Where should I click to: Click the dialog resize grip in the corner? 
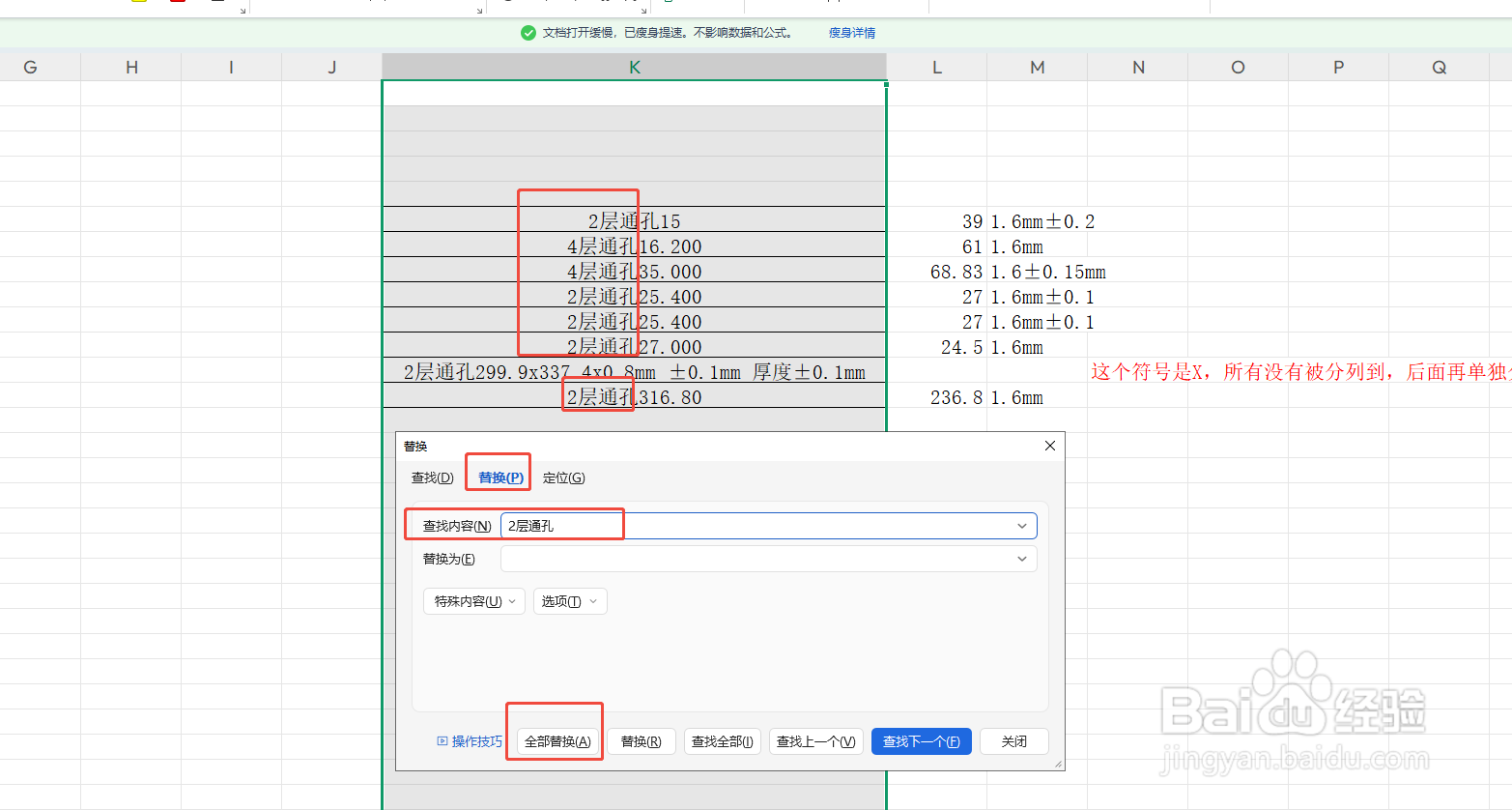[1058, 764]
